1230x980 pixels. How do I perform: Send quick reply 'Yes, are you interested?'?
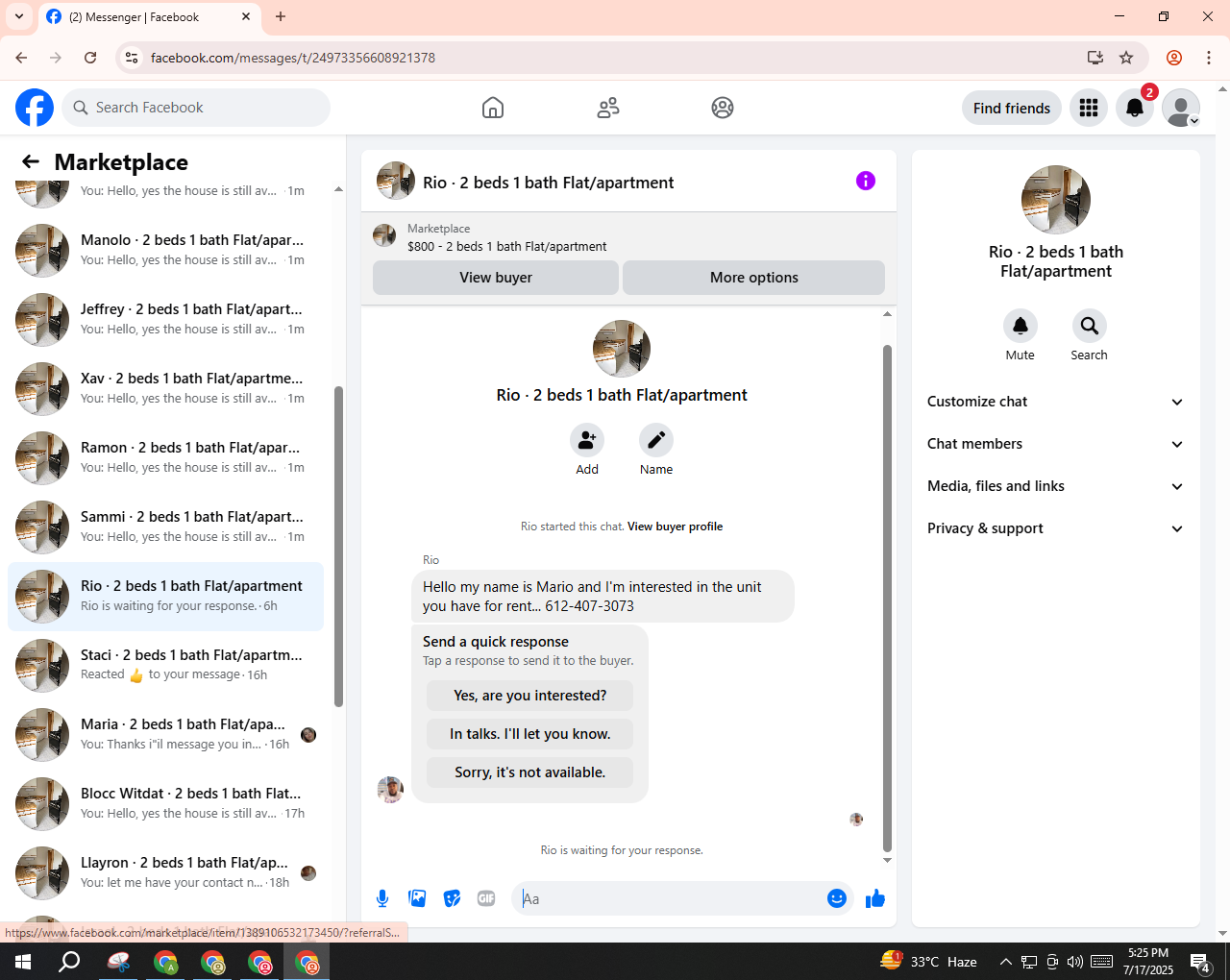[x=529, y=696]
